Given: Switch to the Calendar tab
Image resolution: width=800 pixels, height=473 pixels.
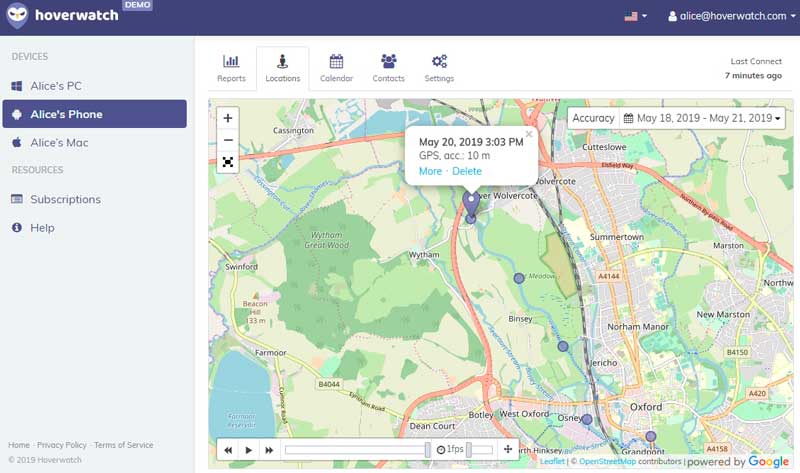Looking at the screenshot, I should coord(336,68).
